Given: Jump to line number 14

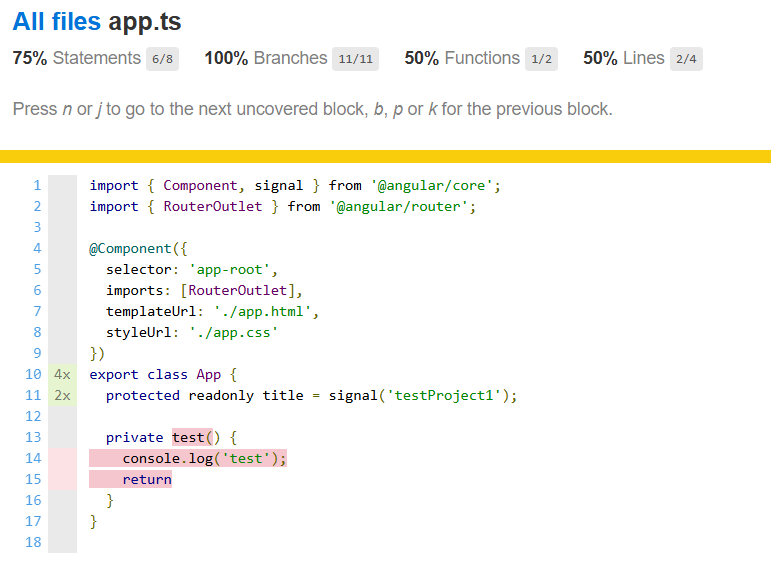Looking at the screenshot, I should 33,458.
